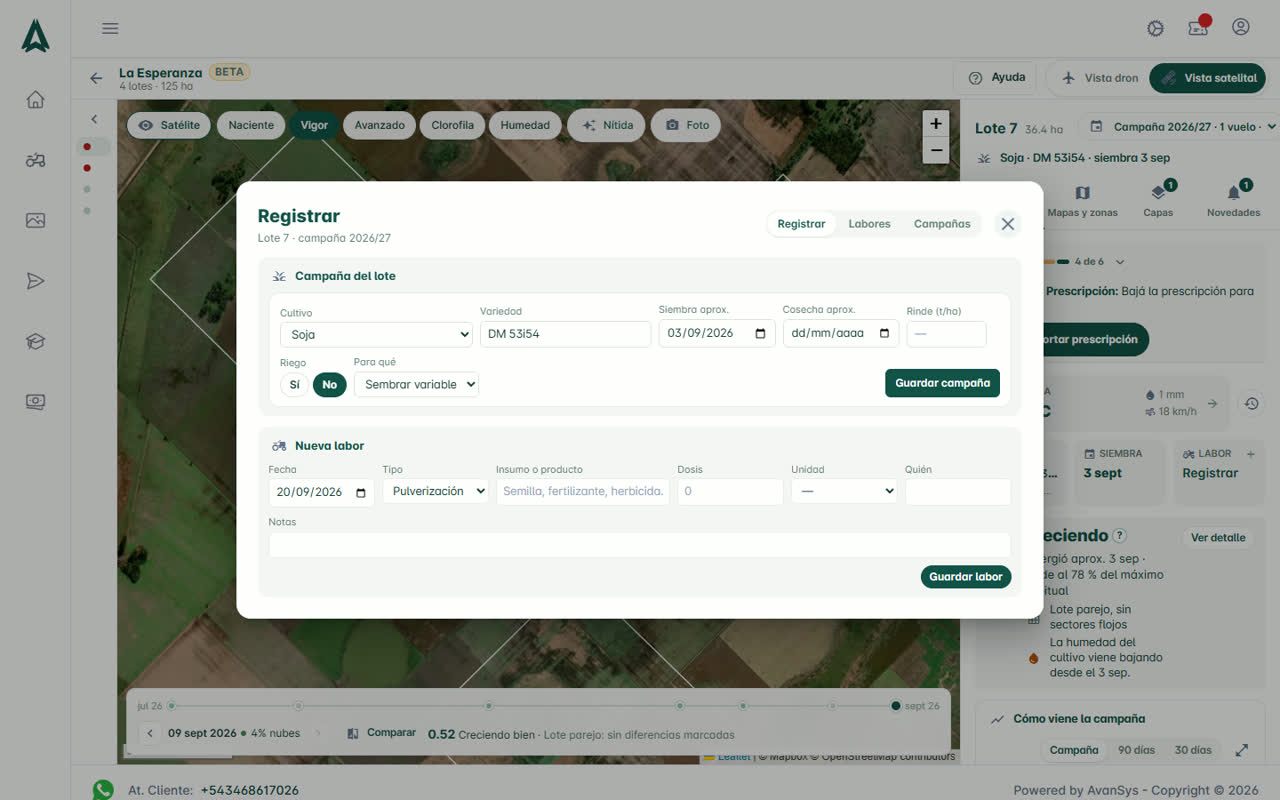Image resolution: width=1280 pixels, height=800 pixels.
Task: Open the settings gear icon
Action: click(1156, 28)
